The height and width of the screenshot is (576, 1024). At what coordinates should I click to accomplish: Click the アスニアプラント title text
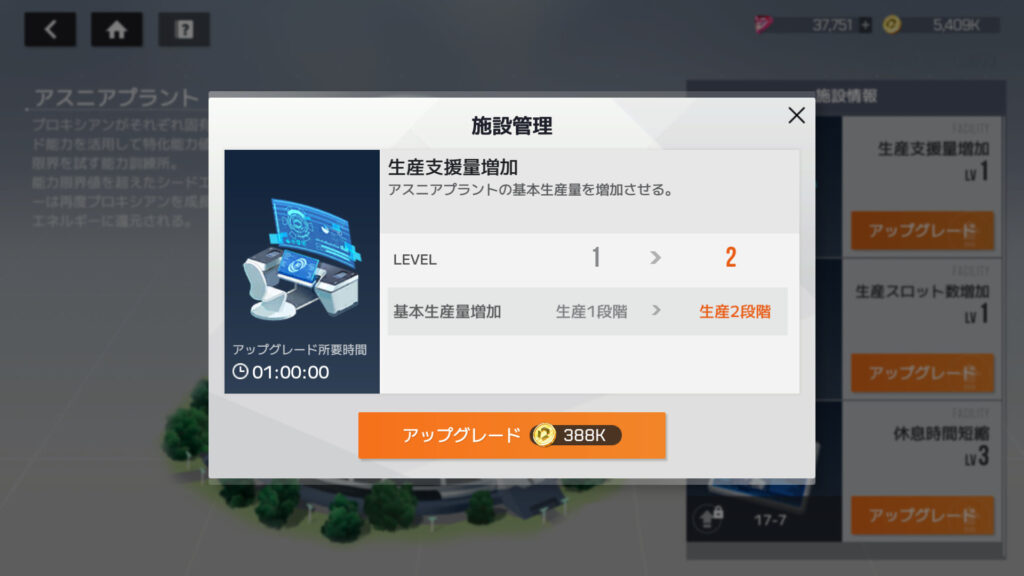[116, 98]
